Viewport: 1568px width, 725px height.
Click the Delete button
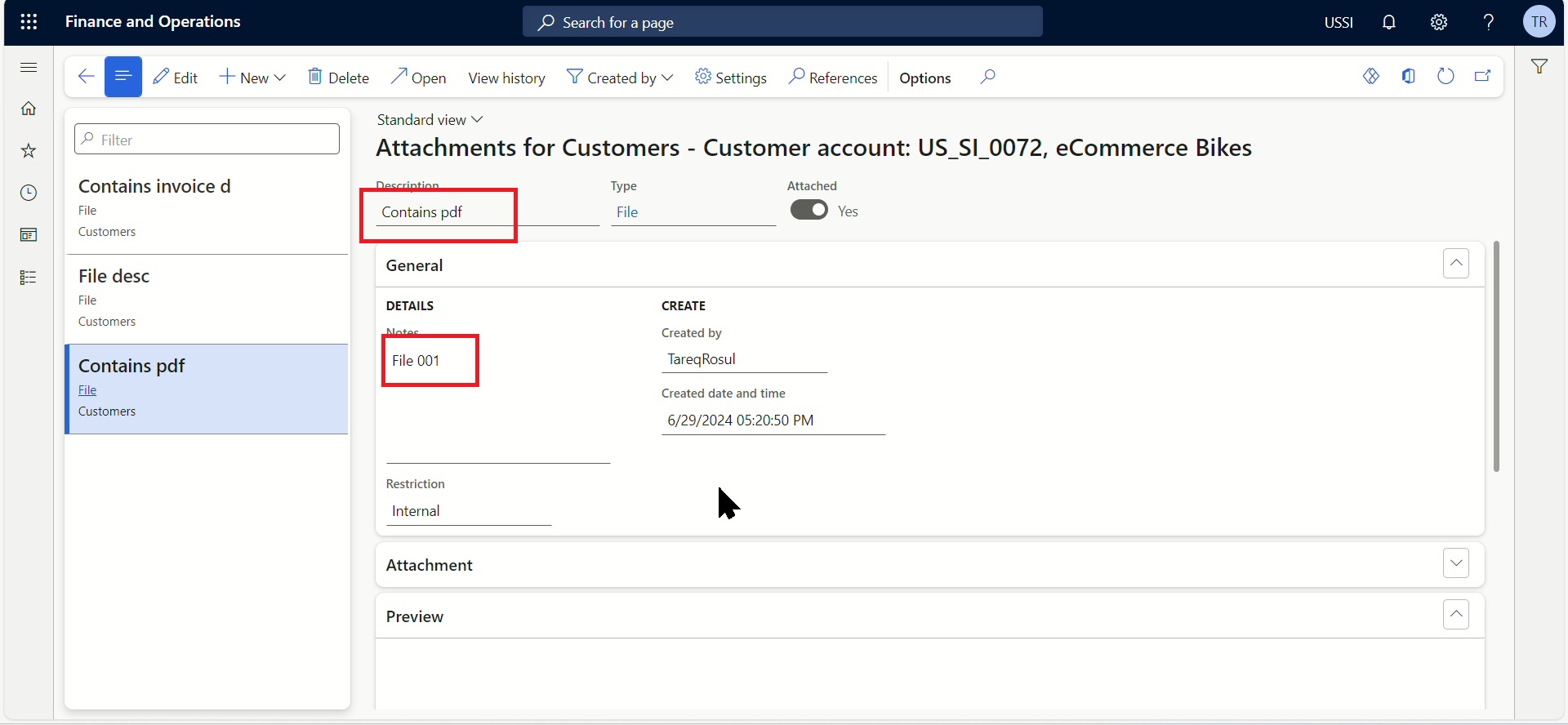pos(338,78)
